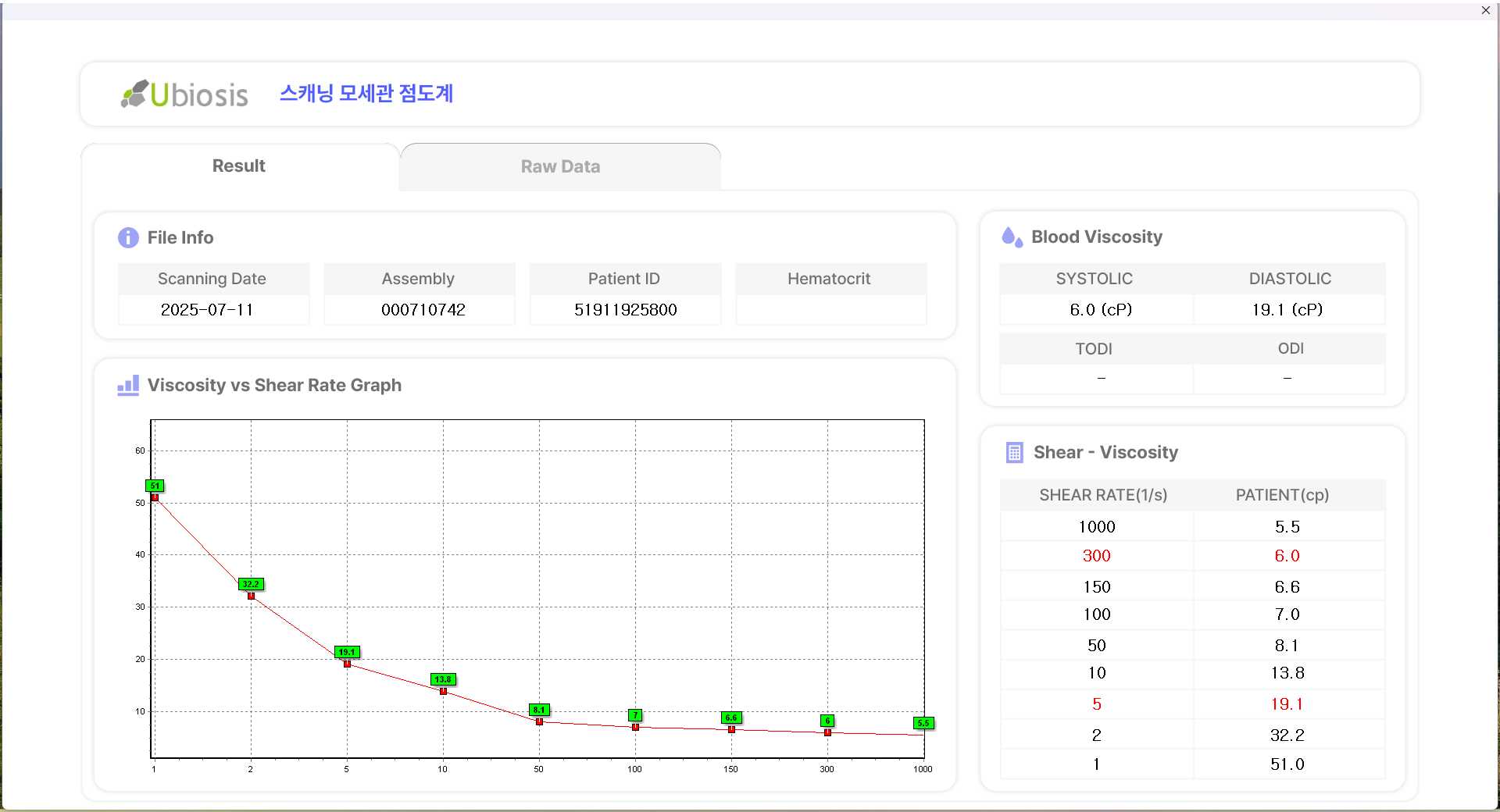Click the 5.5 data label at shear 1000
1500x812 pixels.
click(923, 723)
